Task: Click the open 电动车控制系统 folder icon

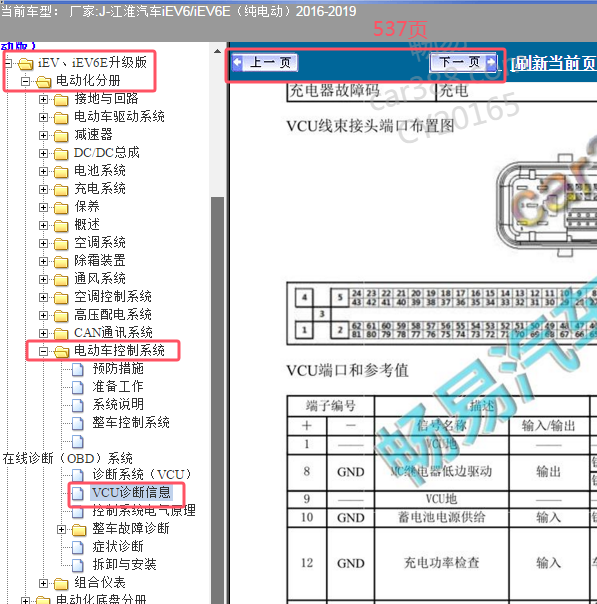Action: 62,352
